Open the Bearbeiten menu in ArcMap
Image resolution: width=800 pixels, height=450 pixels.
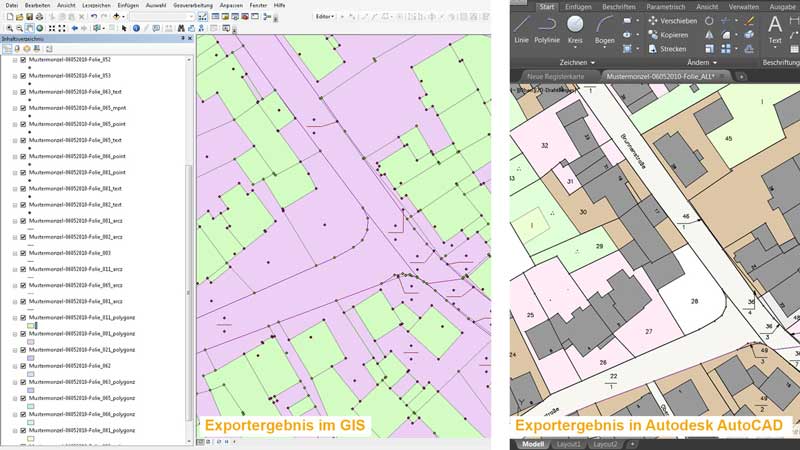pos(37,5)
